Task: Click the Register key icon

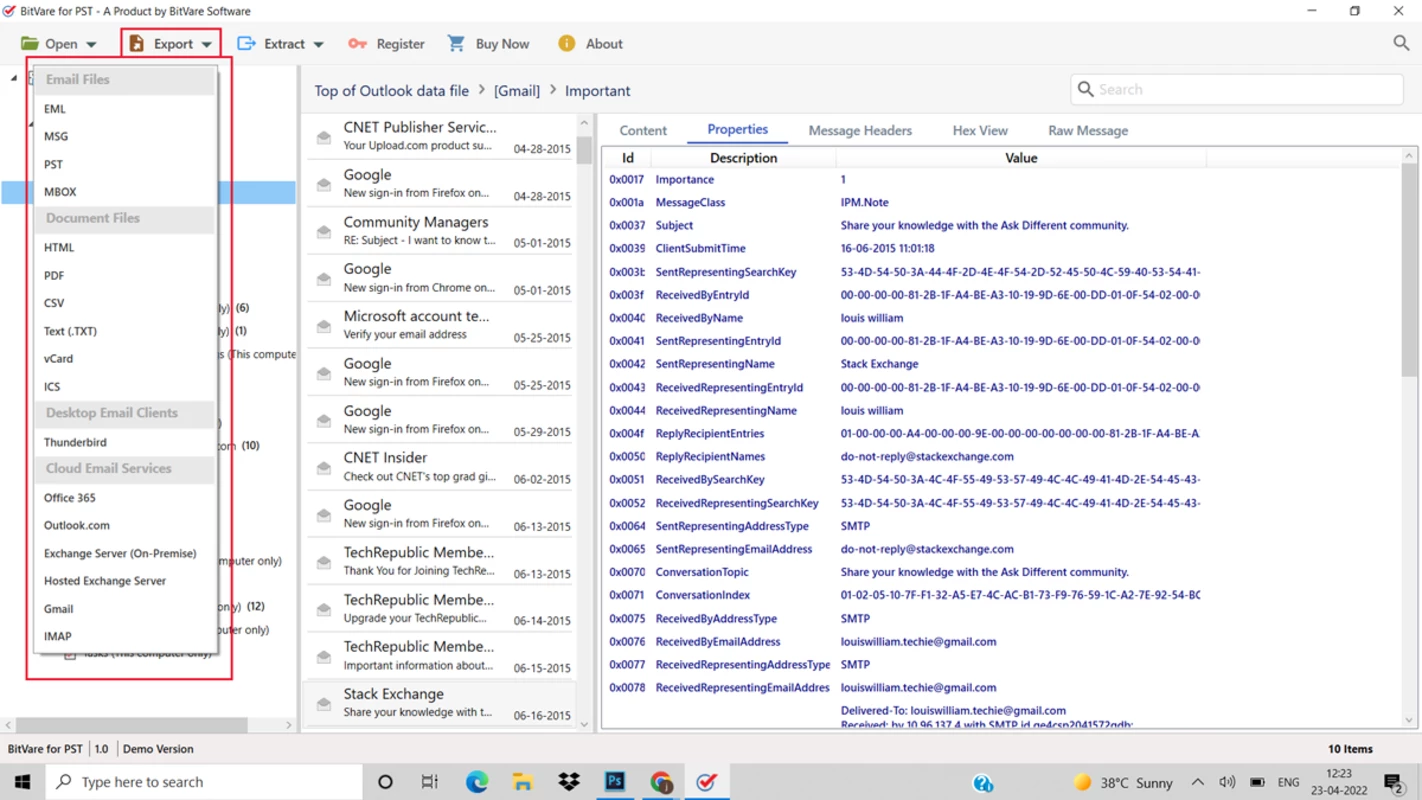Action: click(357, 44)
